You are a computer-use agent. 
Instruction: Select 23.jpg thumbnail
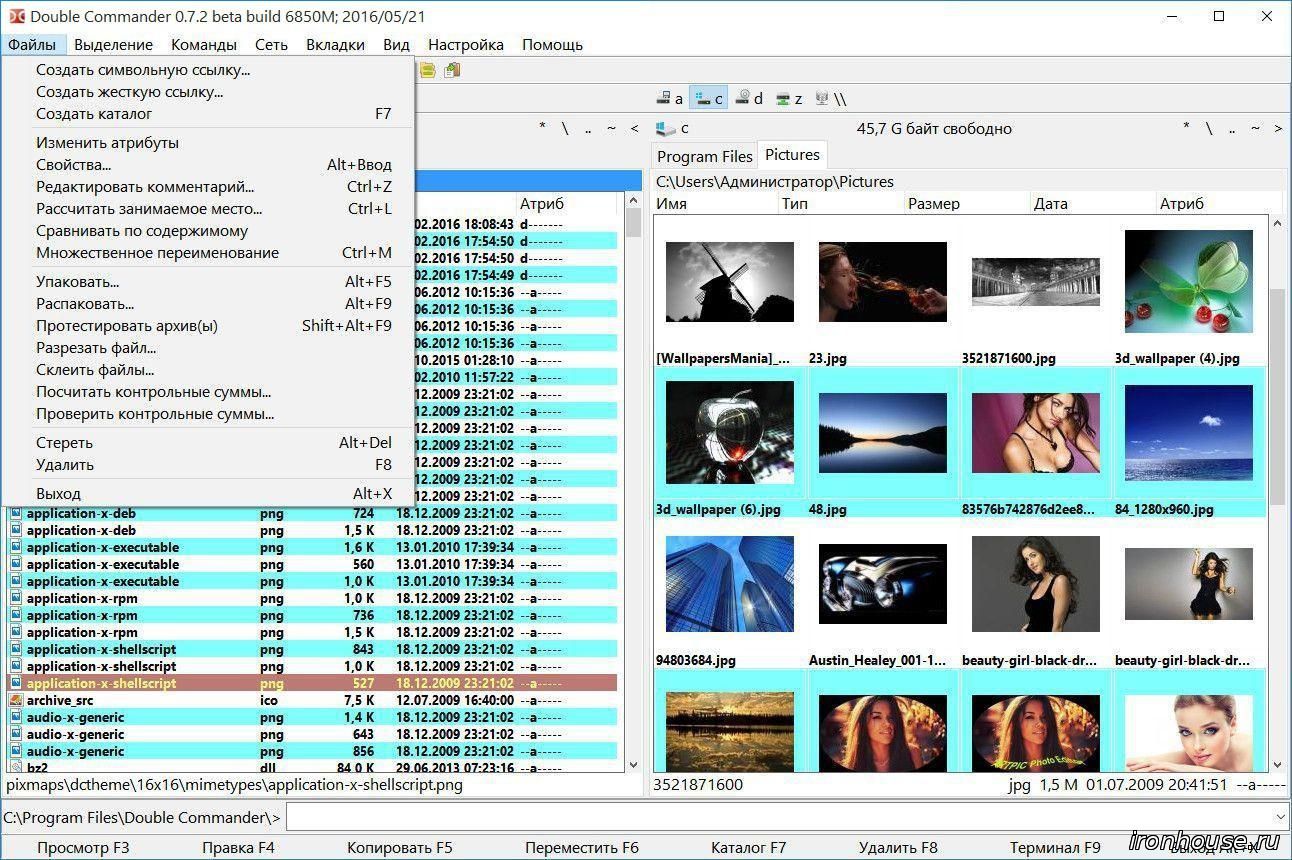(883, 282)
